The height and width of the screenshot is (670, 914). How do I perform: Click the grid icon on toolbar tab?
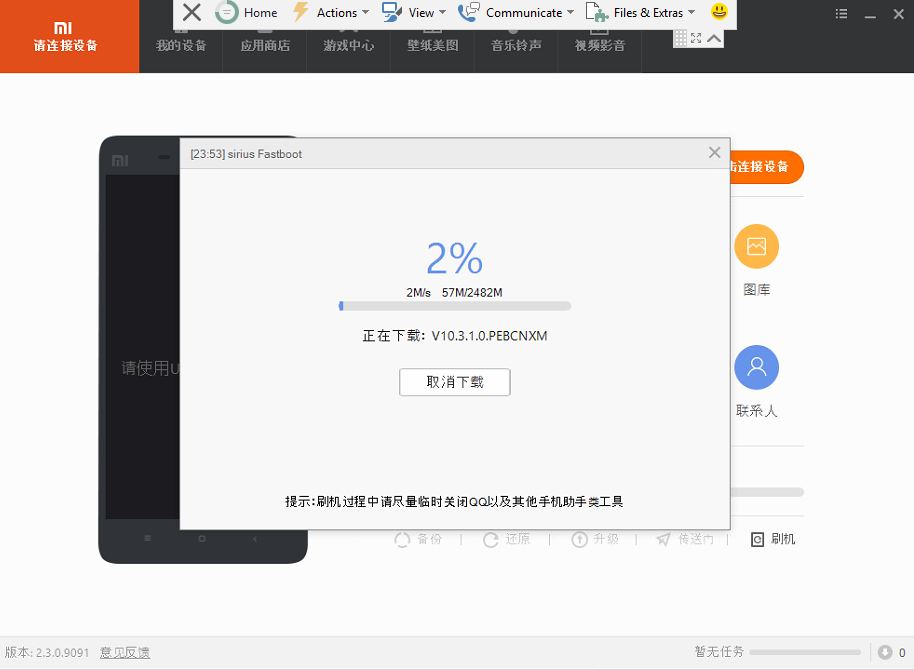coord(680,38)
